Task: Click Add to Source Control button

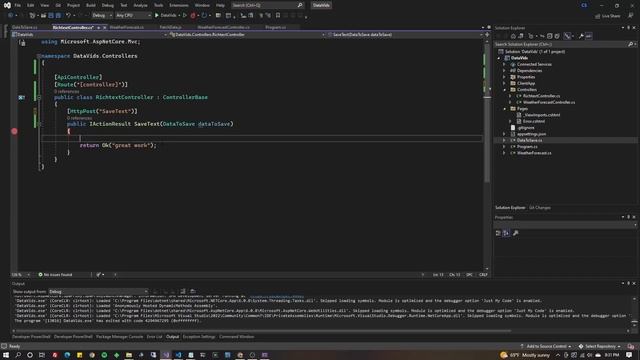Action: click(546, 346)
